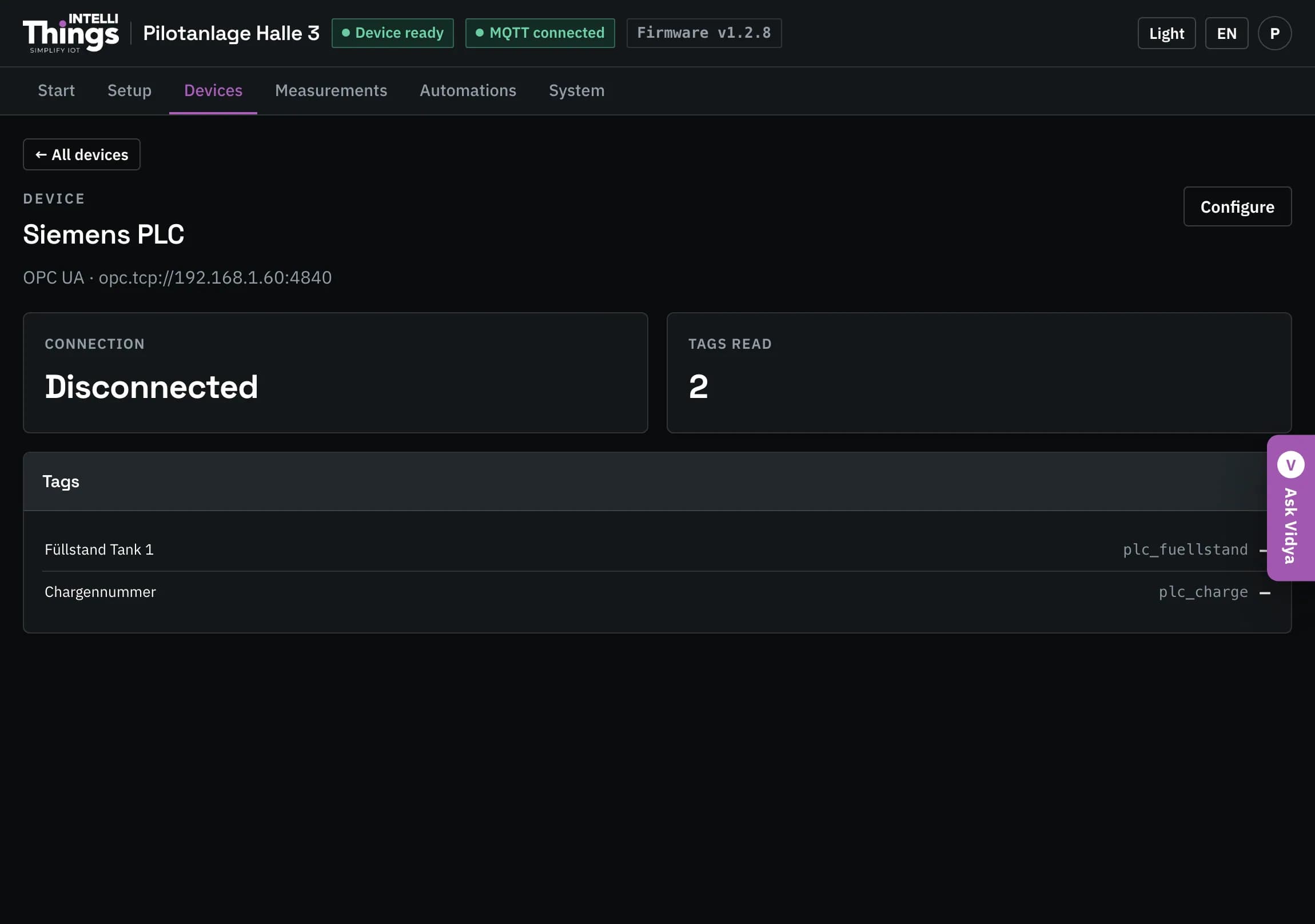Click the MQTT connected status badge
The image size is (1315, 924).
[540, 33]
